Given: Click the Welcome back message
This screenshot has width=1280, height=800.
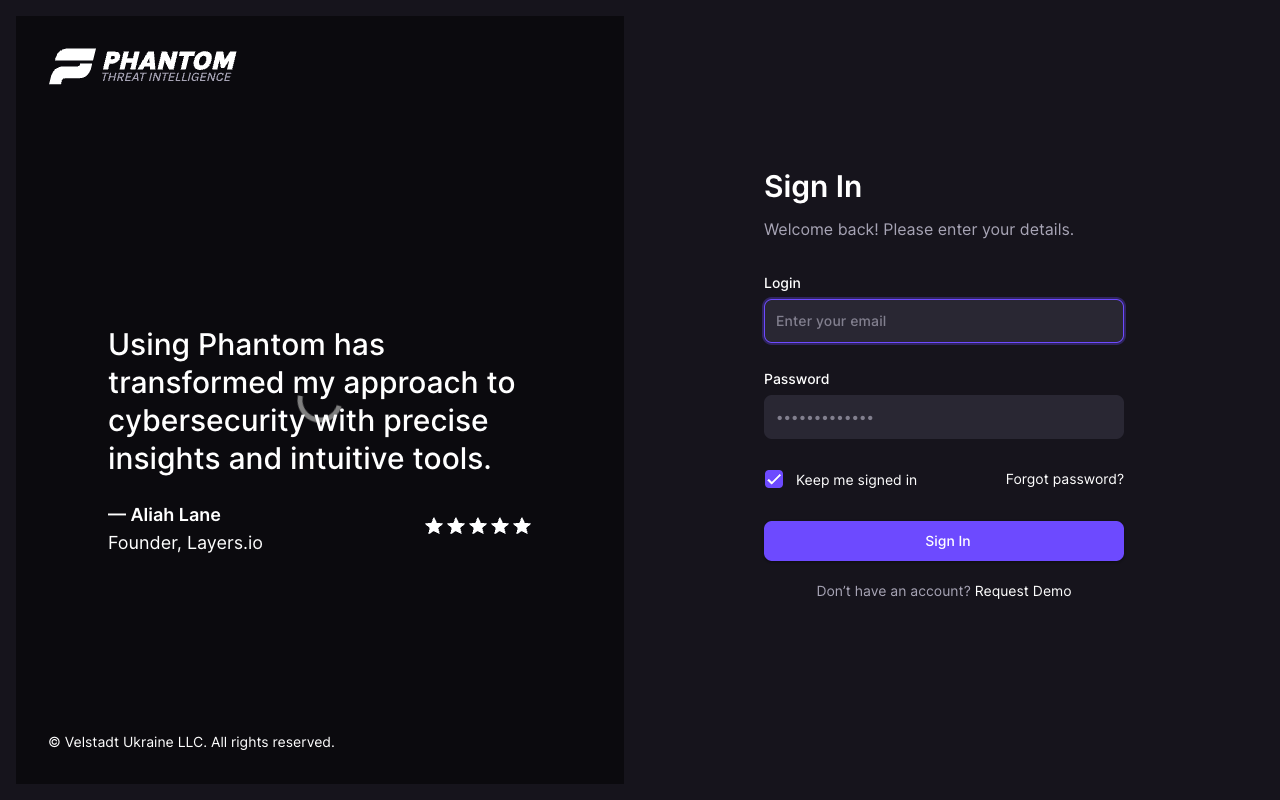Looking at the screenshot, I should (918, 229).
